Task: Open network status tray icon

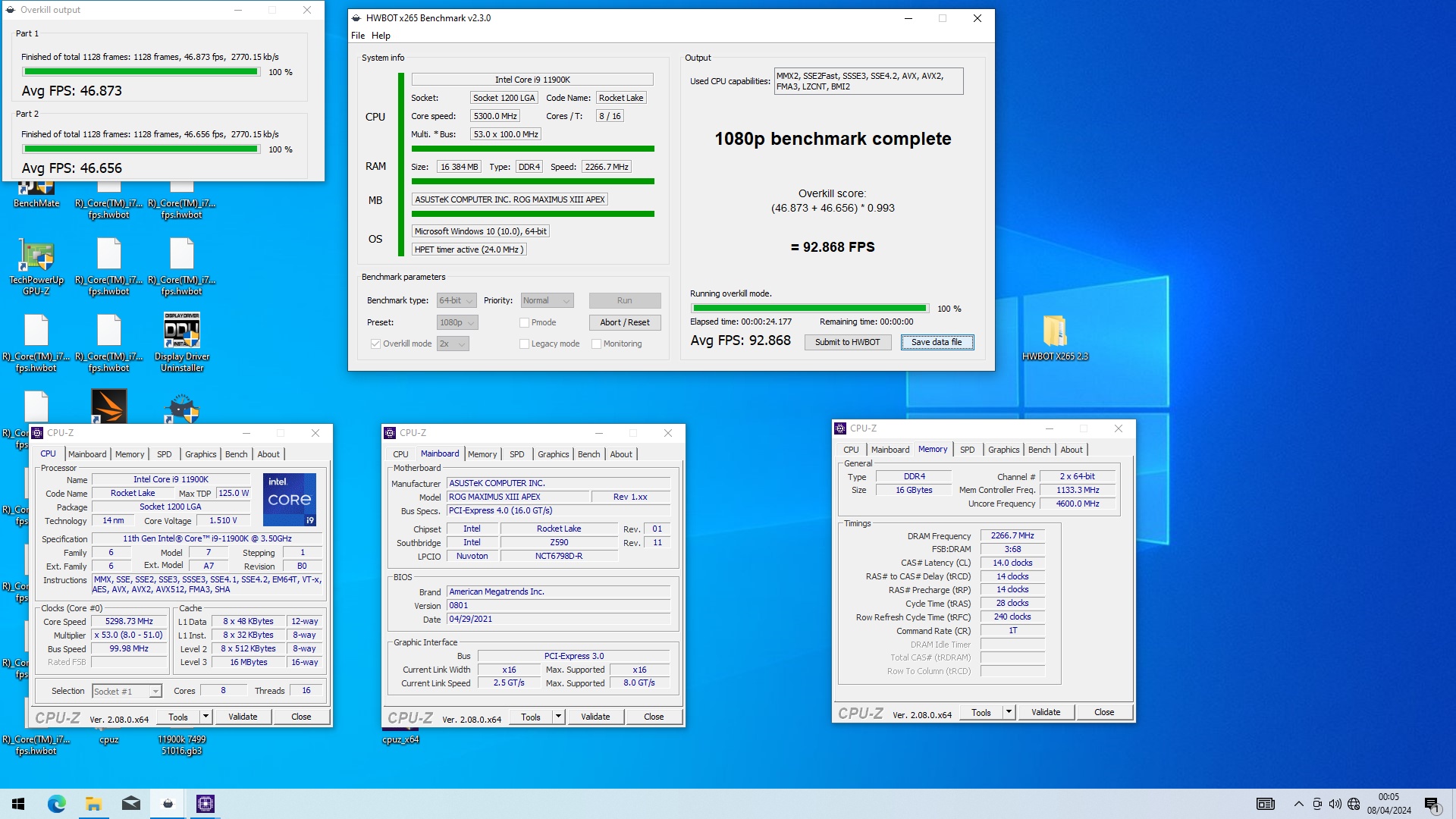Action: 1354,804
